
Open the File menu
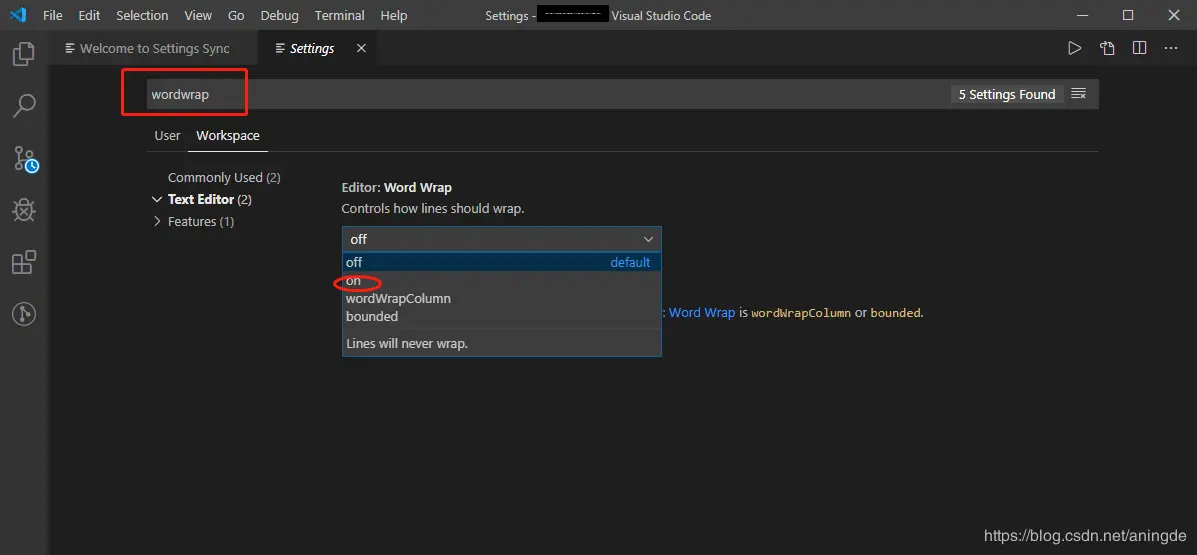53,15
